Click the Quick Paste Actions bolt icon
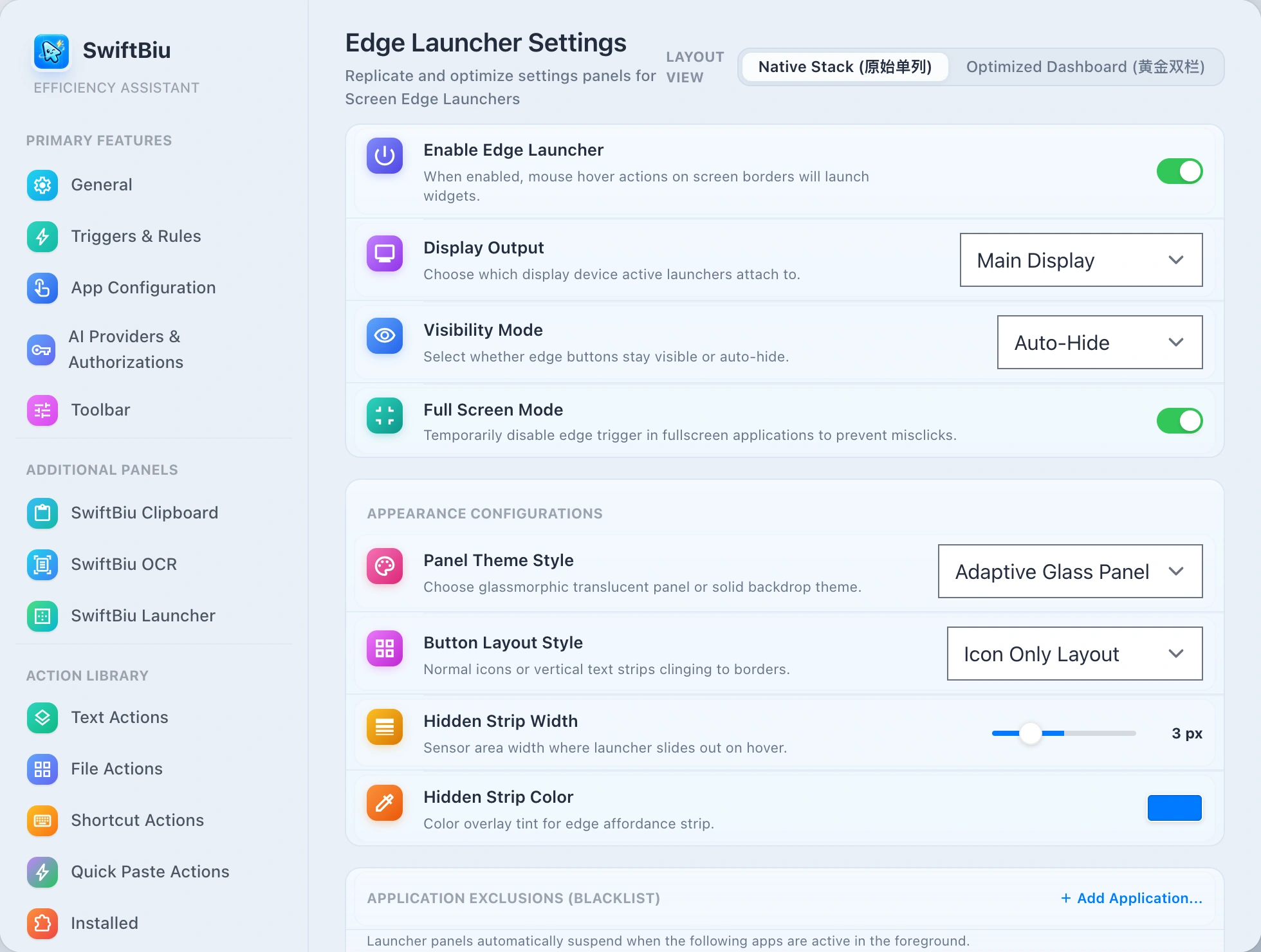The height and width of the screenshot is (952, 1261). (x=42, y=872)
